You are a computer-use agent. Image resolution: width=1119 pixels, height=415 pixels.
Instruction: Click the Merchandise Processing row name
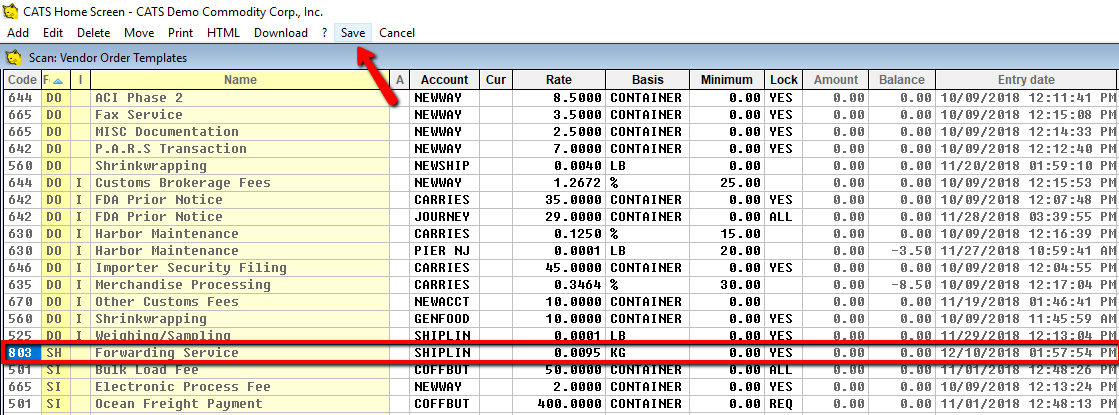pos(183,285)
